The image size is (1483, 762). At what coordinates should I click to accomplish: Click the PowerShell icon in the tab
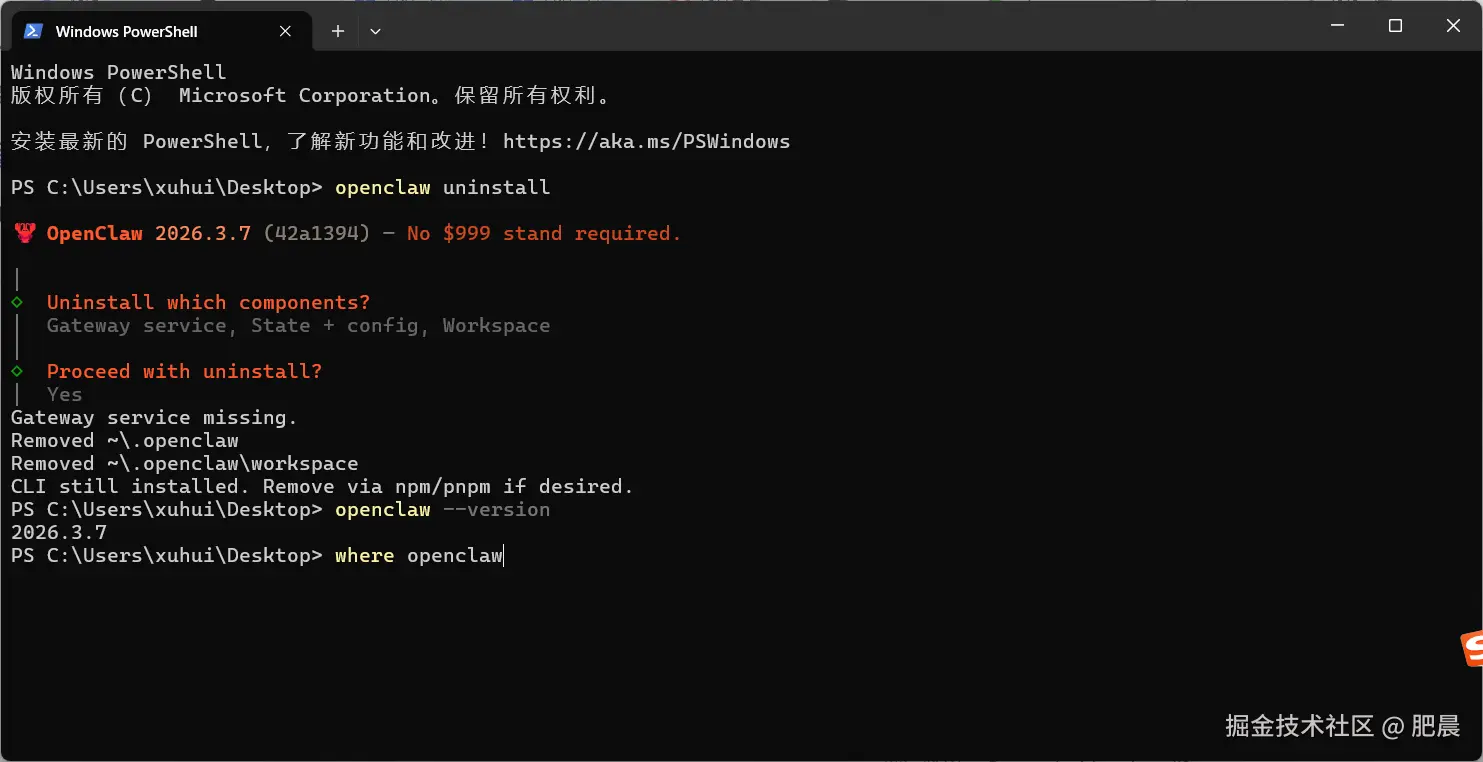coord(33,31)
